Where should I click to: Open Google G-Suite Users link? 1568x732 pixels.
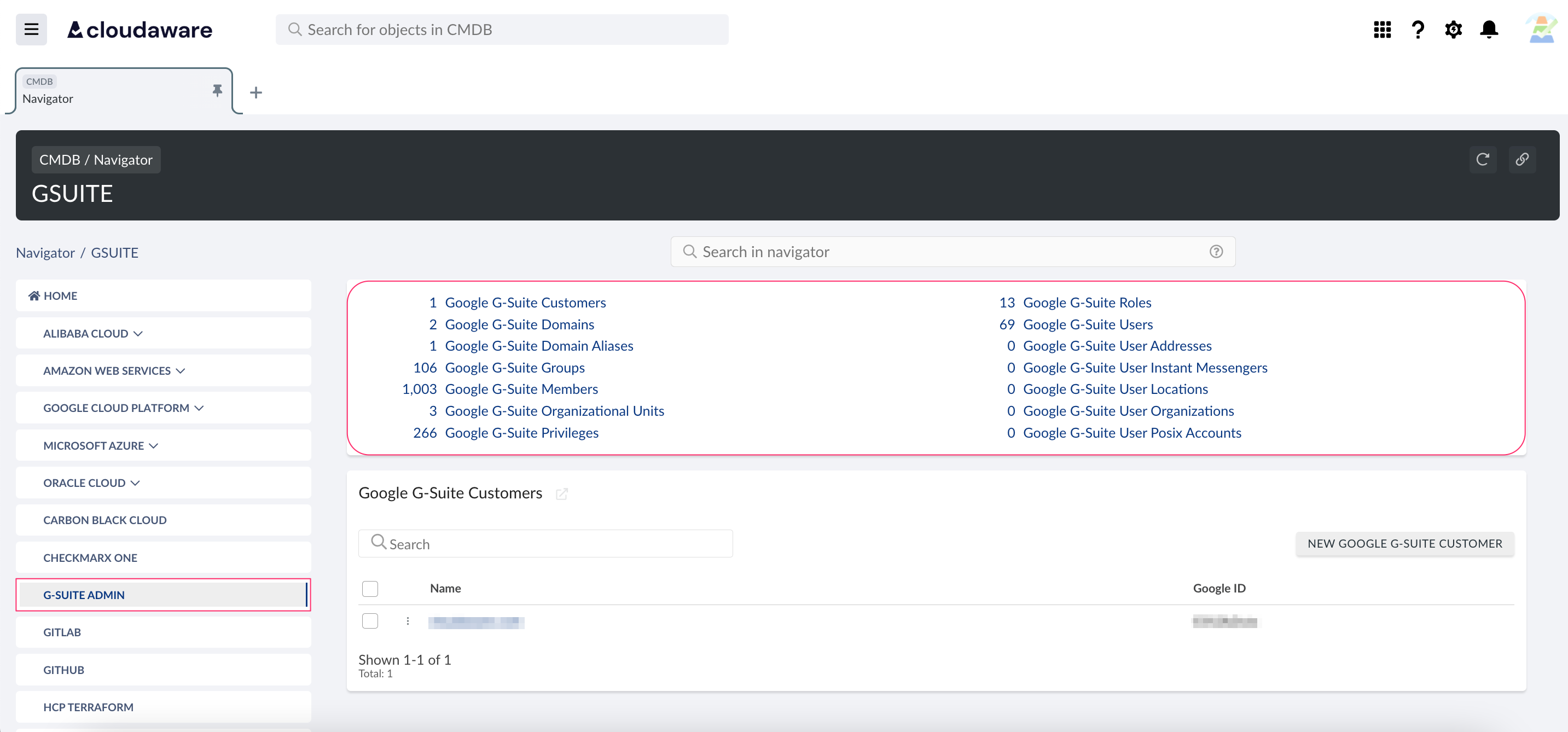click(1088, 324)
